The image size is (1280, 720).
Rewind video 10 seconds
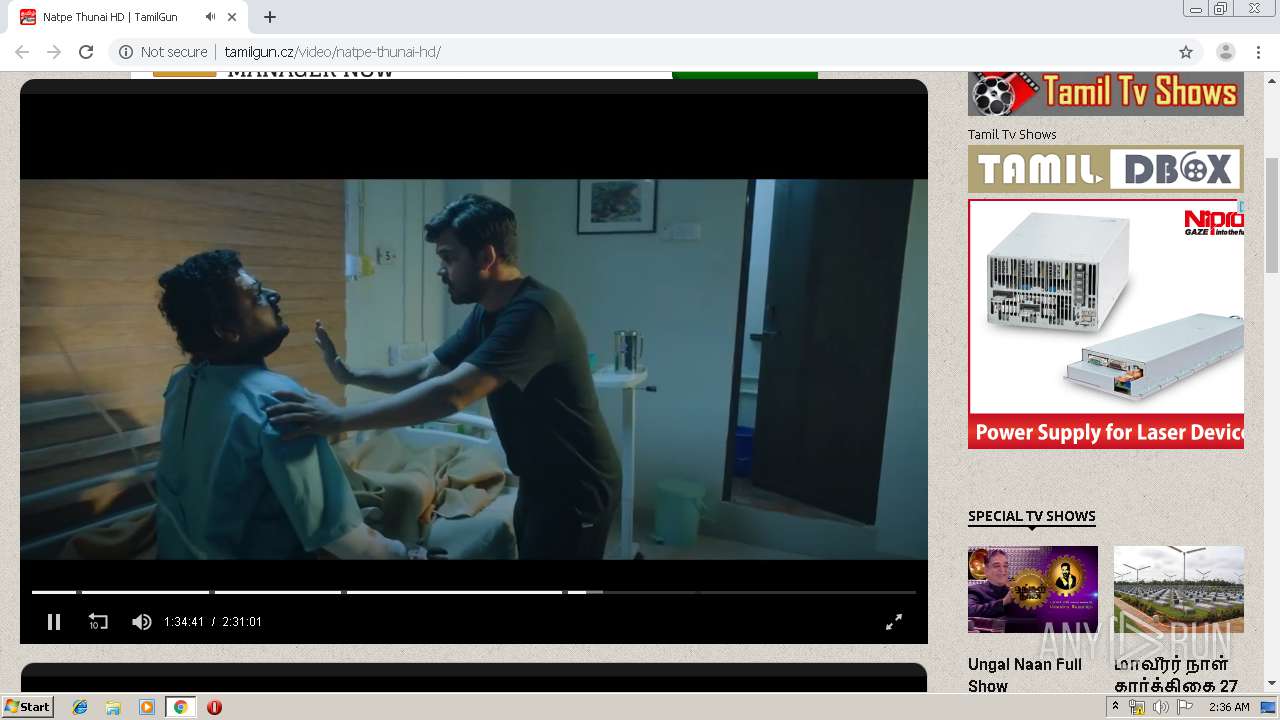pos(97,622)
